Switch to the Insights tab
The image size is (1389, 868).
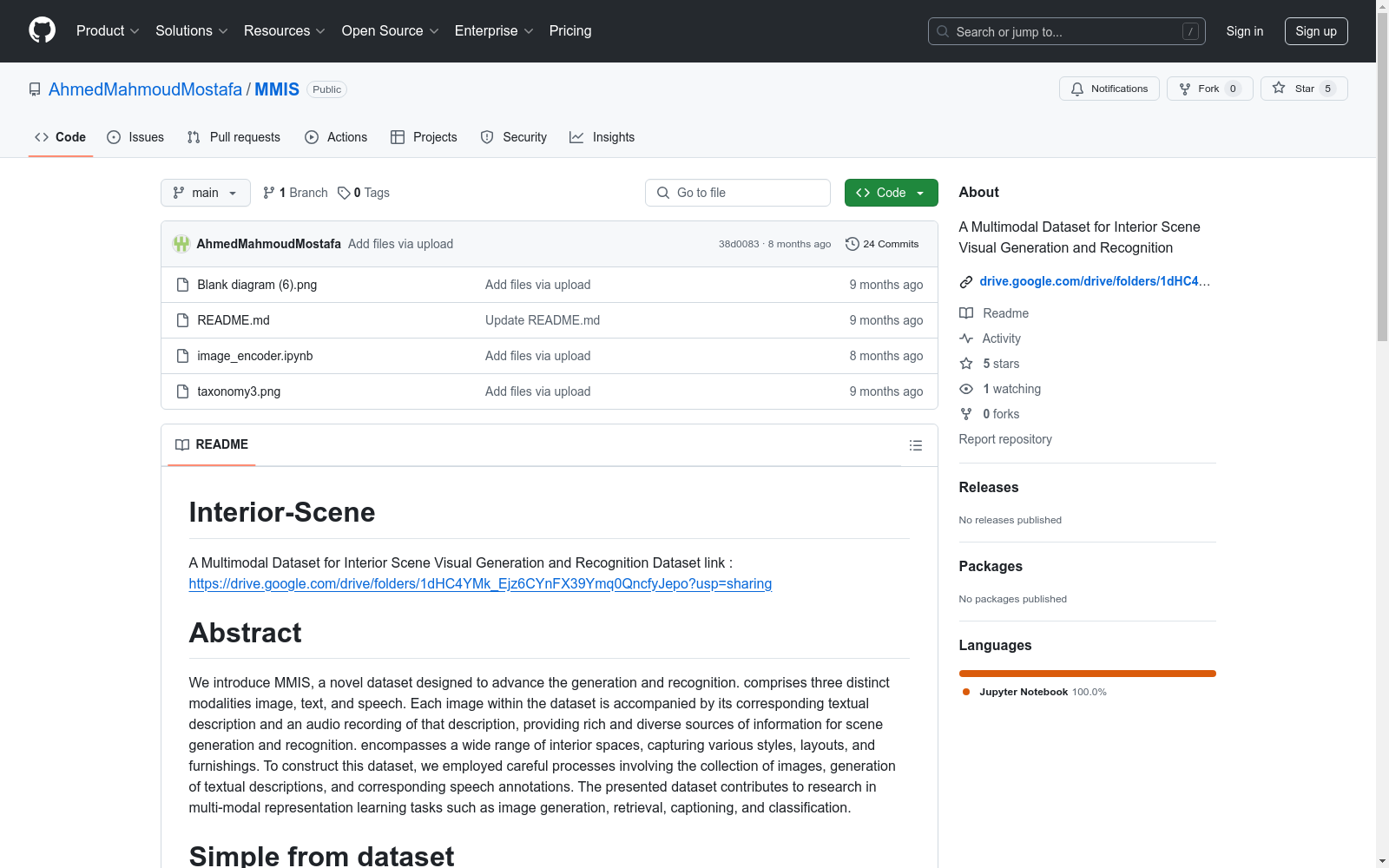[x=602, y=137]
